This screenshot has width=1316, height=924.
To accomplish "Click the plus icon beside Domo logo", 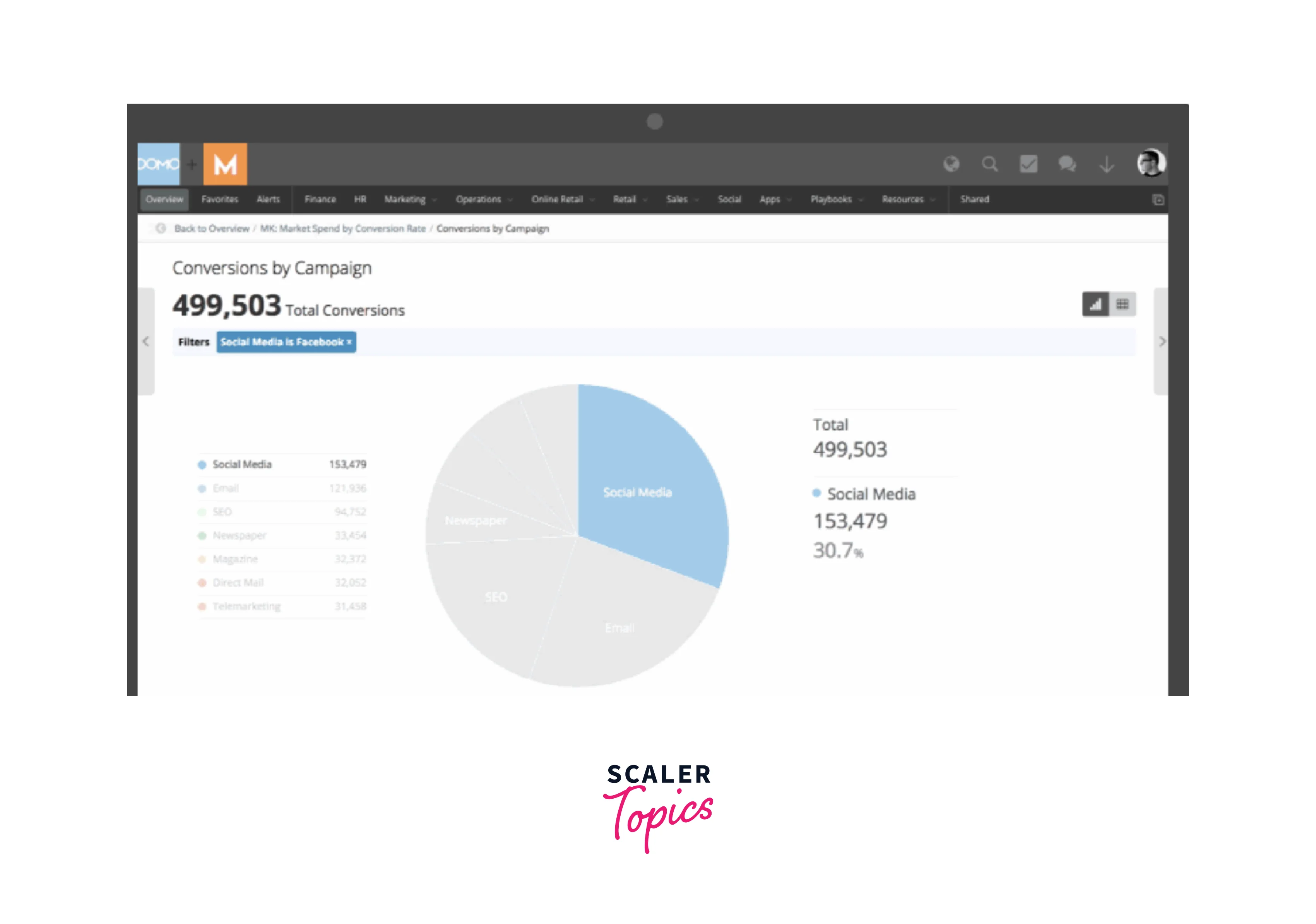I will coord(192,164).
